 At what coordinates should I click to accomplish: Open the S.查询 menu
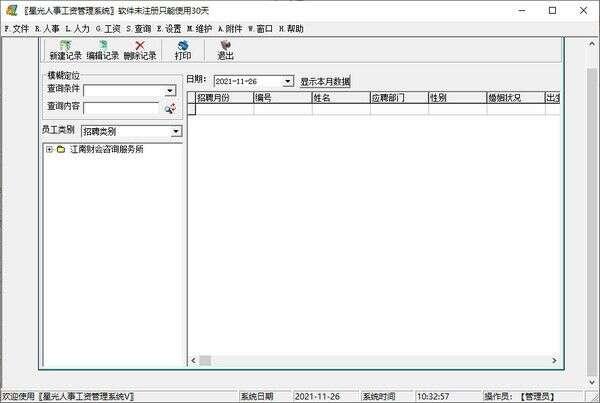[139, 29]
